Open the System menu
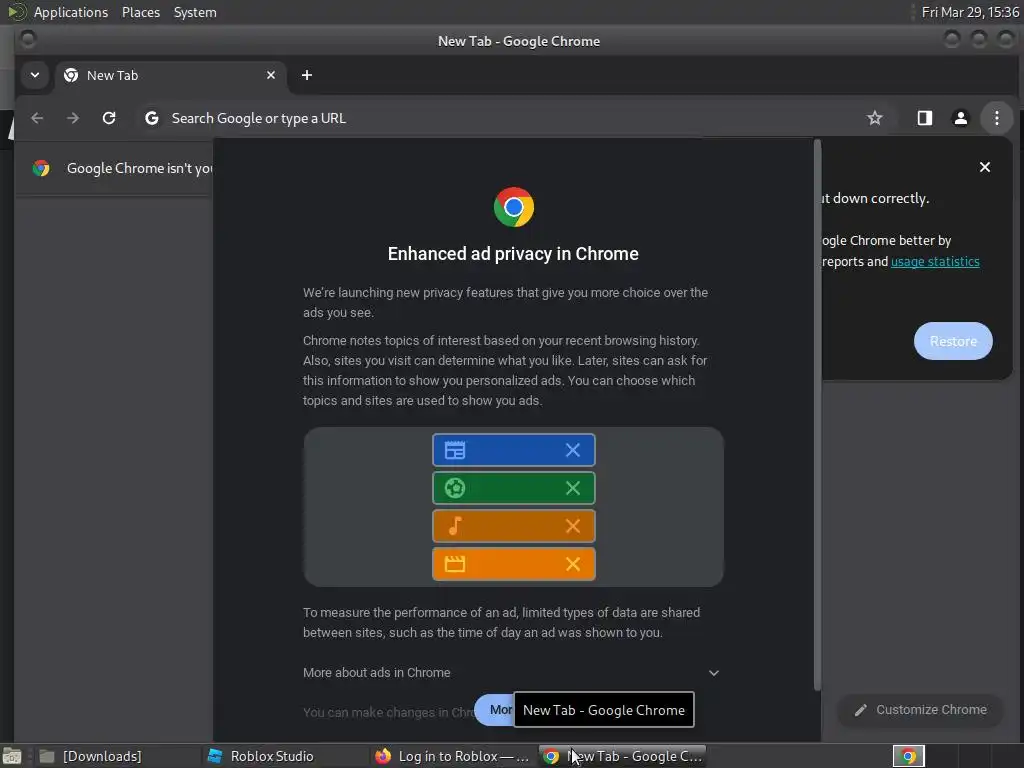This screenshot has width=1024, height=768. (x=195, y=12)
